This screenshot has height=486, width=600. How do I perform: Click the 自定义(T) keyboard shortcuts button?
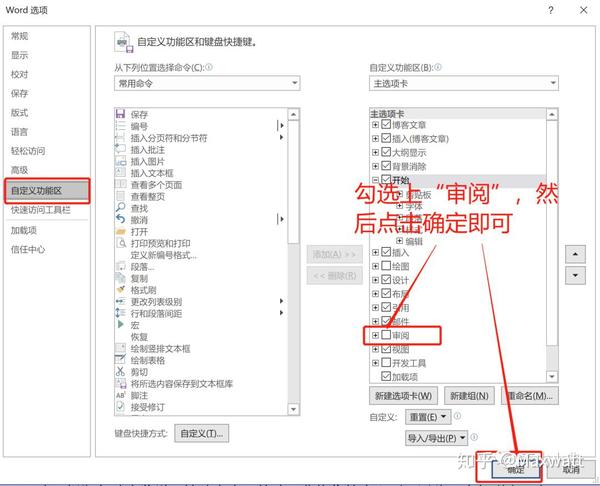tap(202, 433)
